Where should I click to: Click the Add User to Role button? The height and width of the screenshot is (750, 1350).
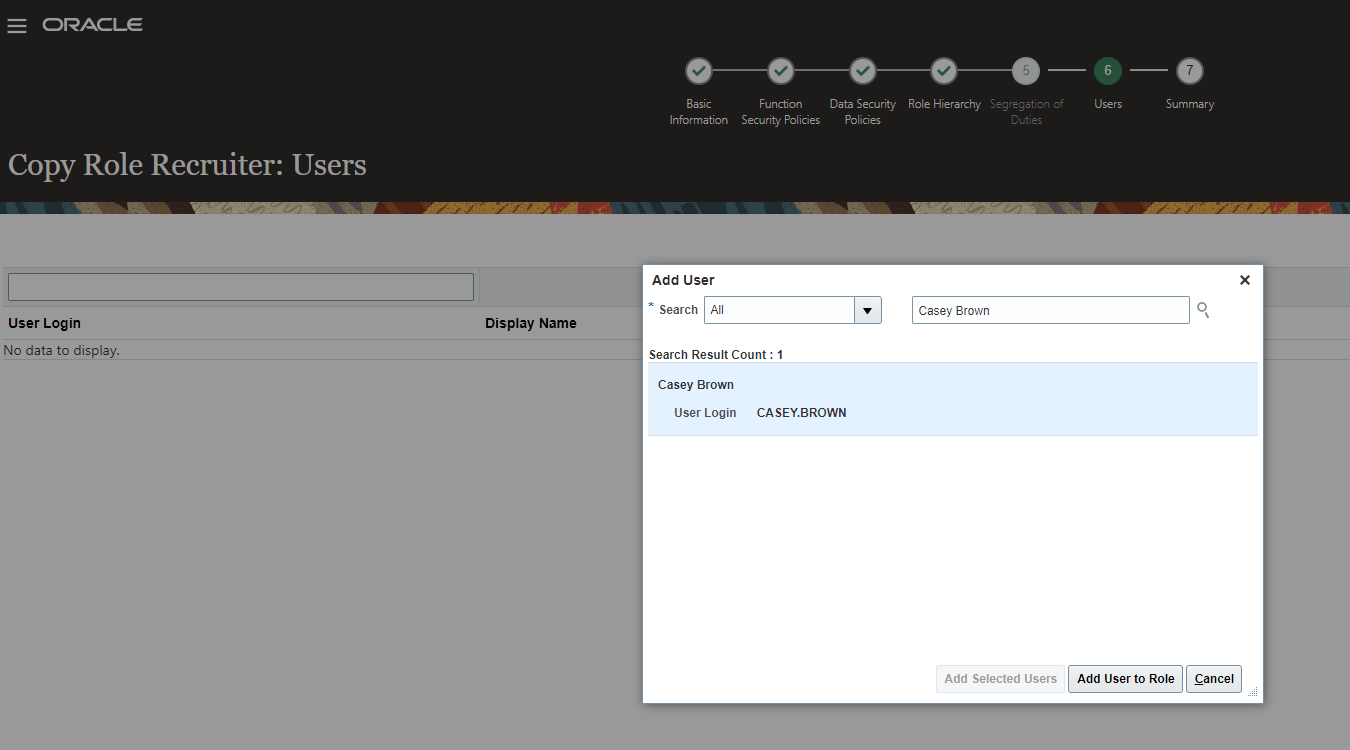[x=1124, y=678]
